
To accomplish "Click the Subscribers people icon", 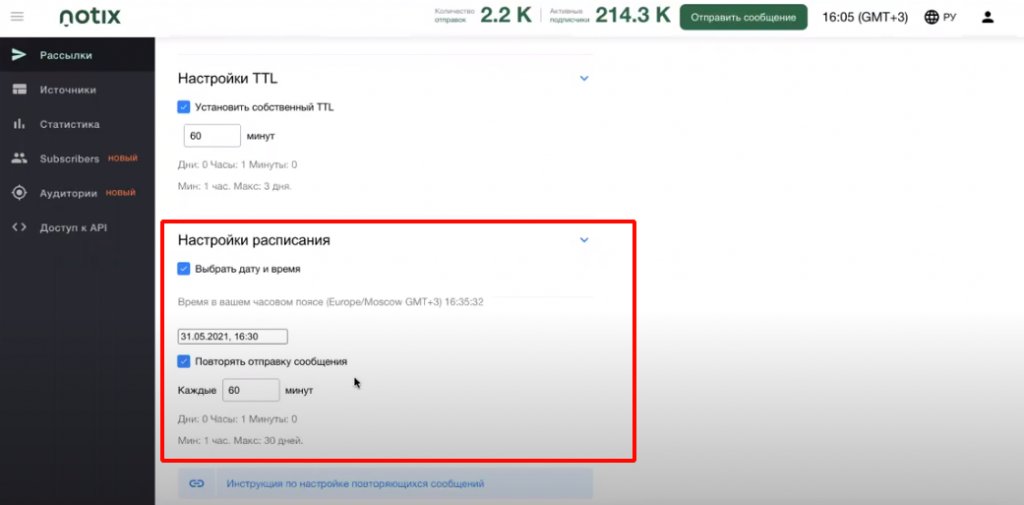I will (18, 159).
